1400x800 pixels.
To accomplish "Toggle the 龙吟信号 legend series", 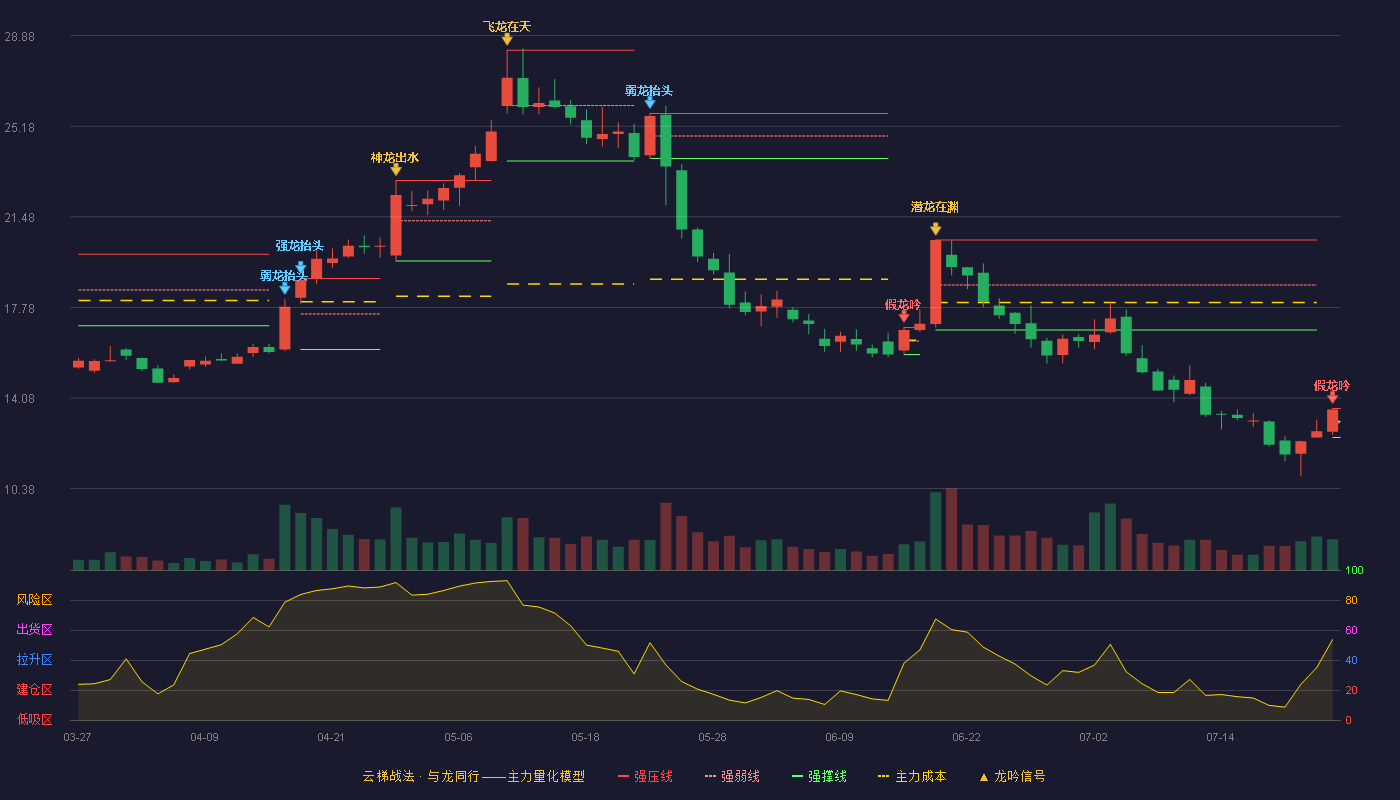I will pos(1012,776).
